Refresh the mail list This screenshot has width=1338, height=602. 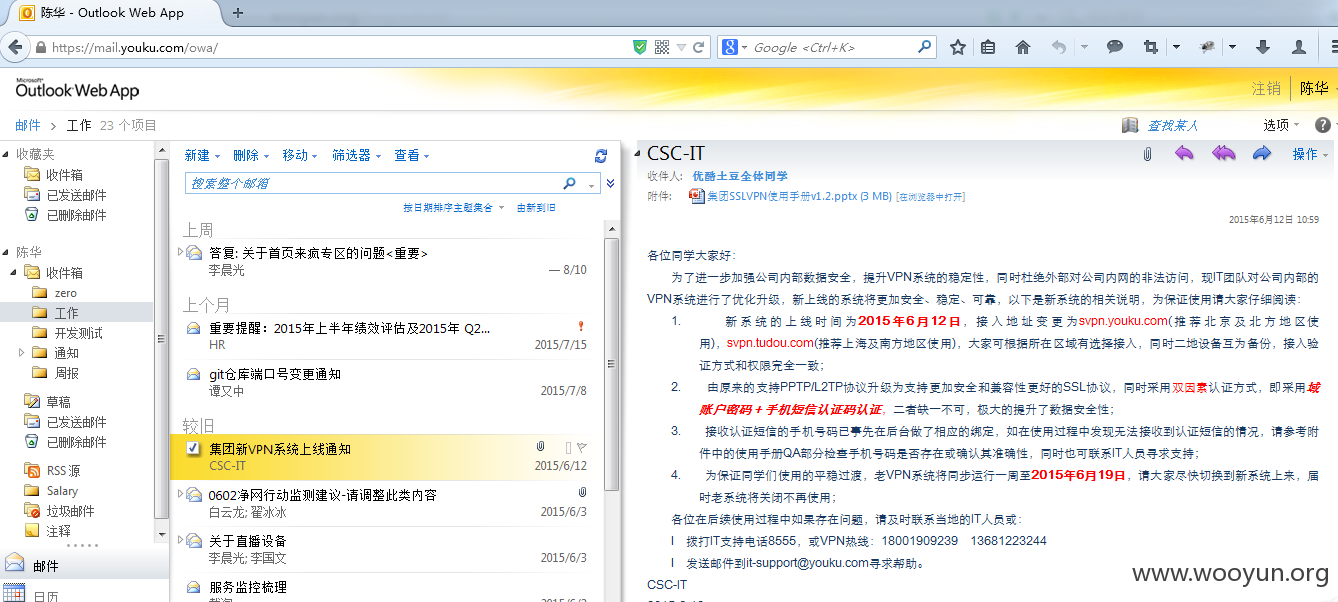[601, 156]
